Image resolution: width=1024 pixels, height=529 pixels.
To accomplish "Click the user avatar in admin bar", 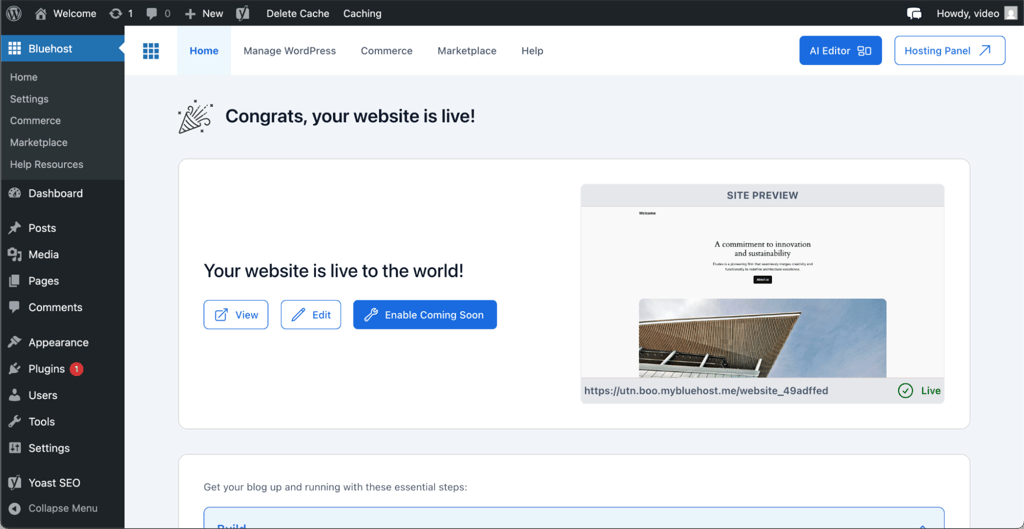I will (x=1010, y=13).
